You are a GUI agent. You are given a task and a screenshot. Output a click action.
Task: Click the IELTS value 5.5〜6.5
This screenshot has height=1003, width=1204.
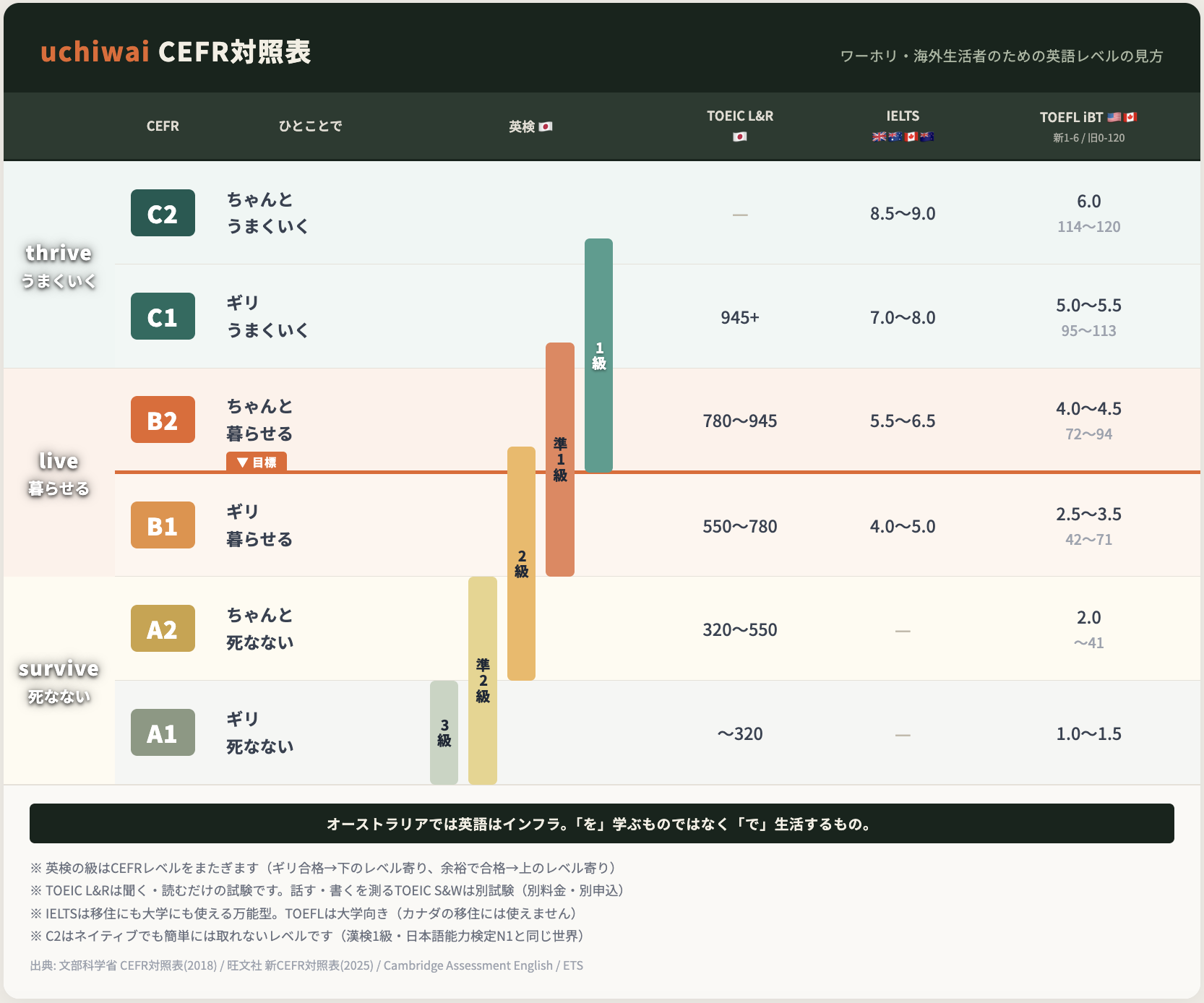coord(903,421)
